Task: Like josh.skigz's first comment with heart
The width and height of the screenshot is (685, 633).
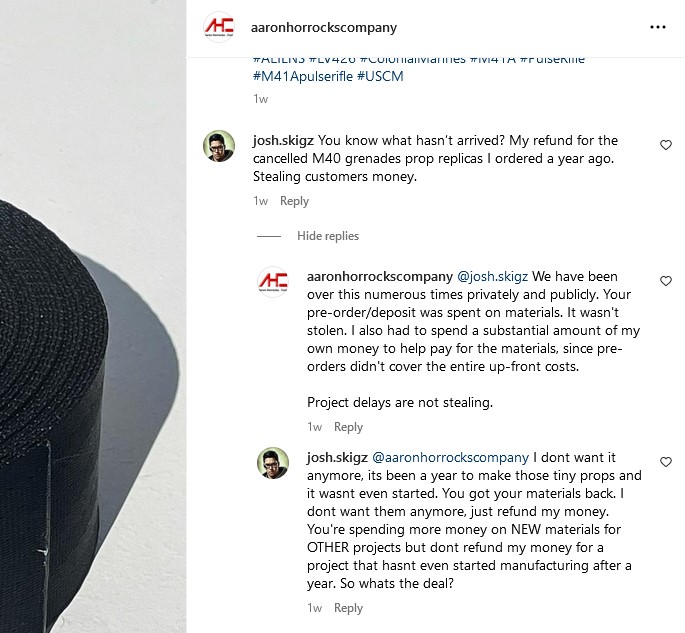Action: tap(665, 145)
